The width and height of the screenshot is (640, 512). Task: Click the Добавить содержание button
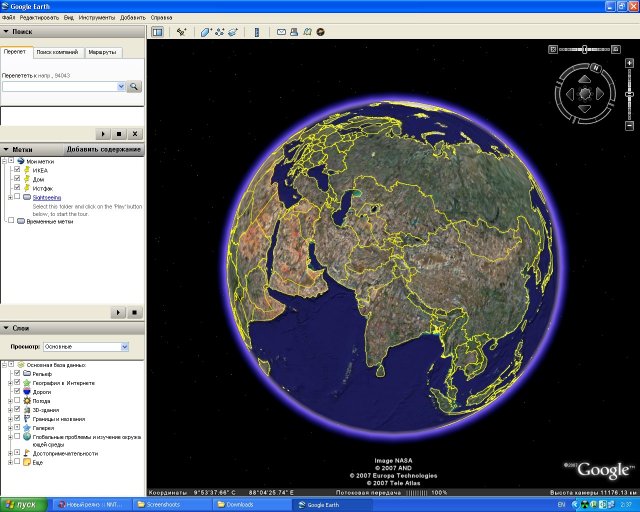tap(104, 149)
